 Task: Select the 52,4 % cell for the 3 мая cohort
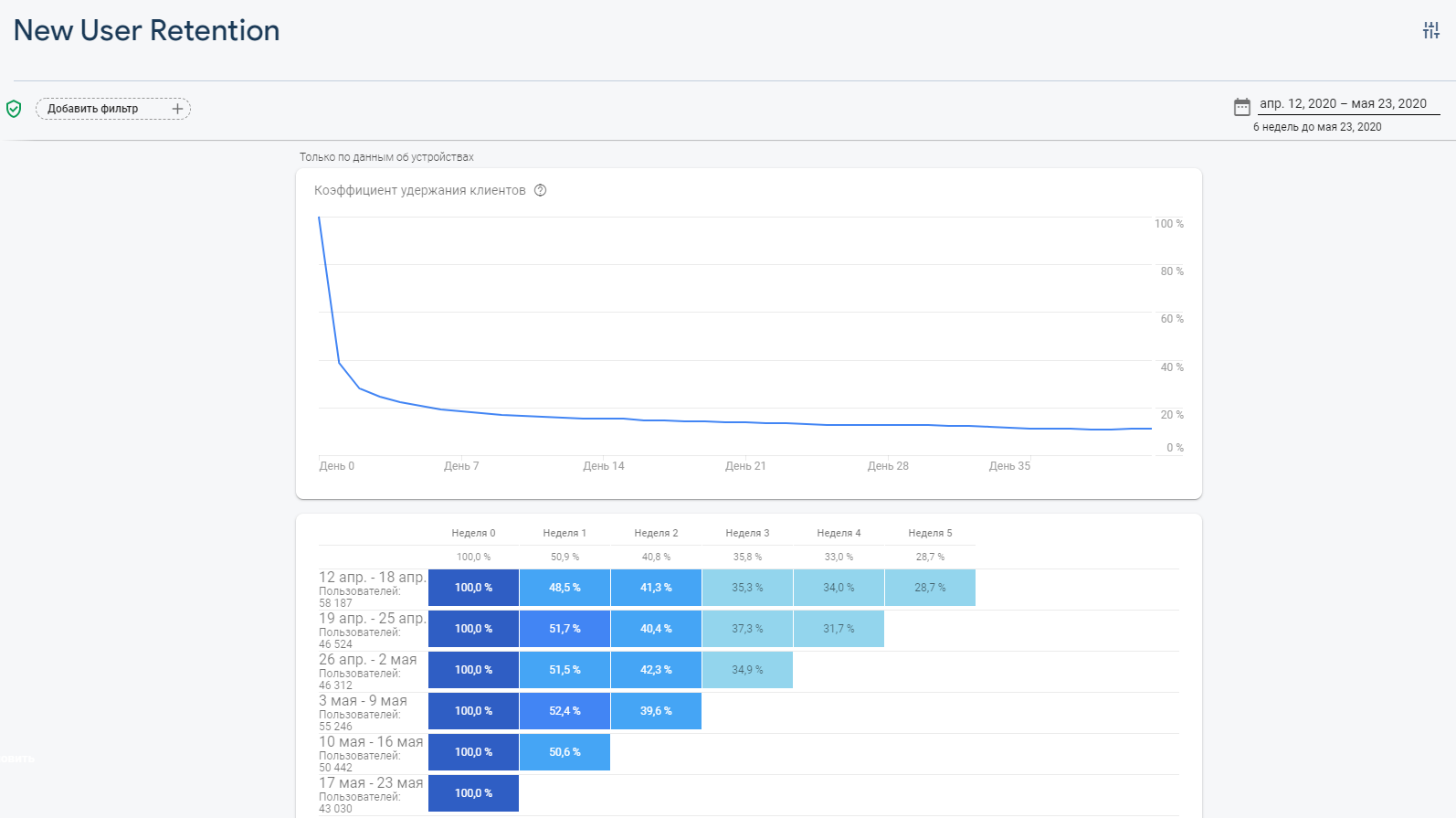564,711
